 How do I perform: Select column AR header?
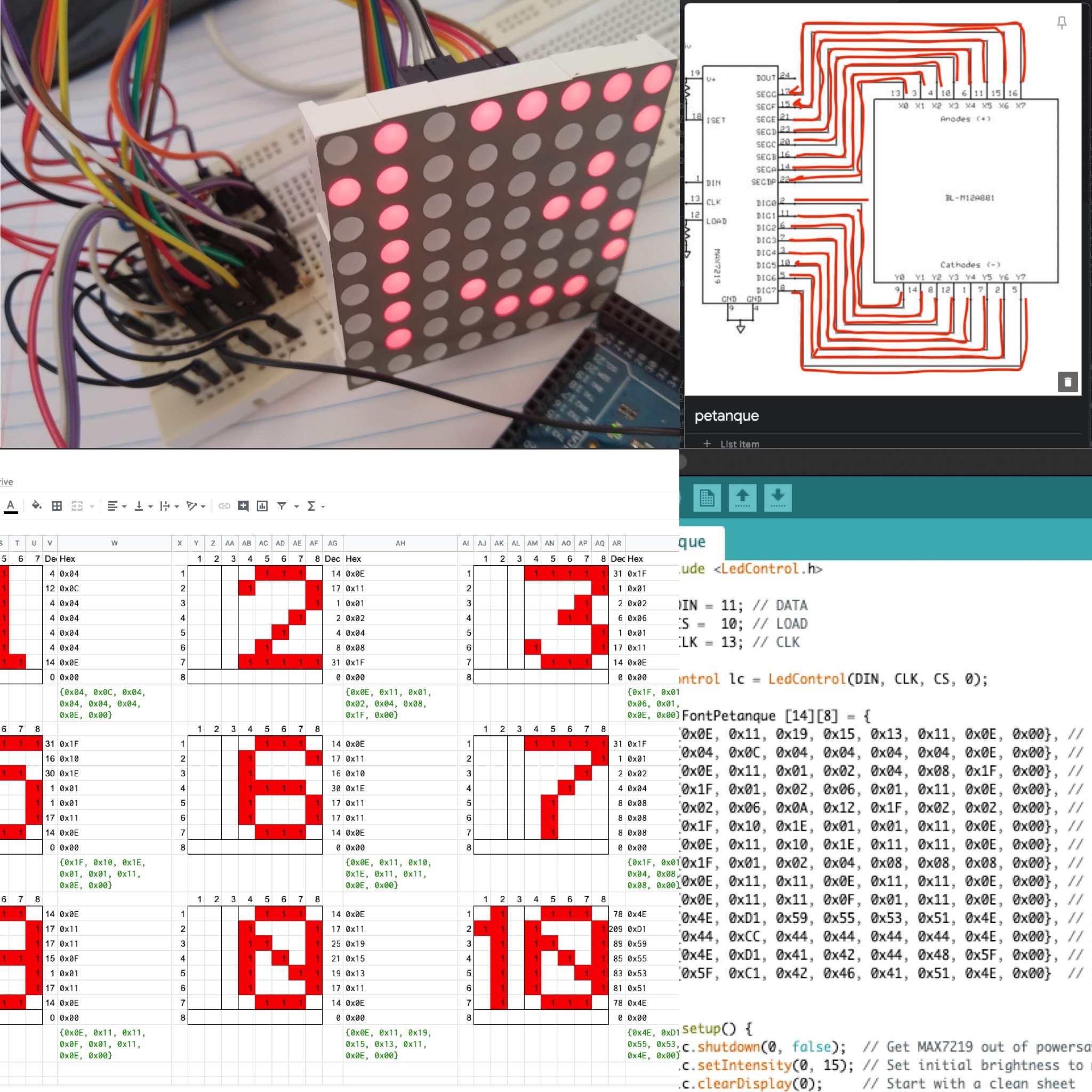617,543
